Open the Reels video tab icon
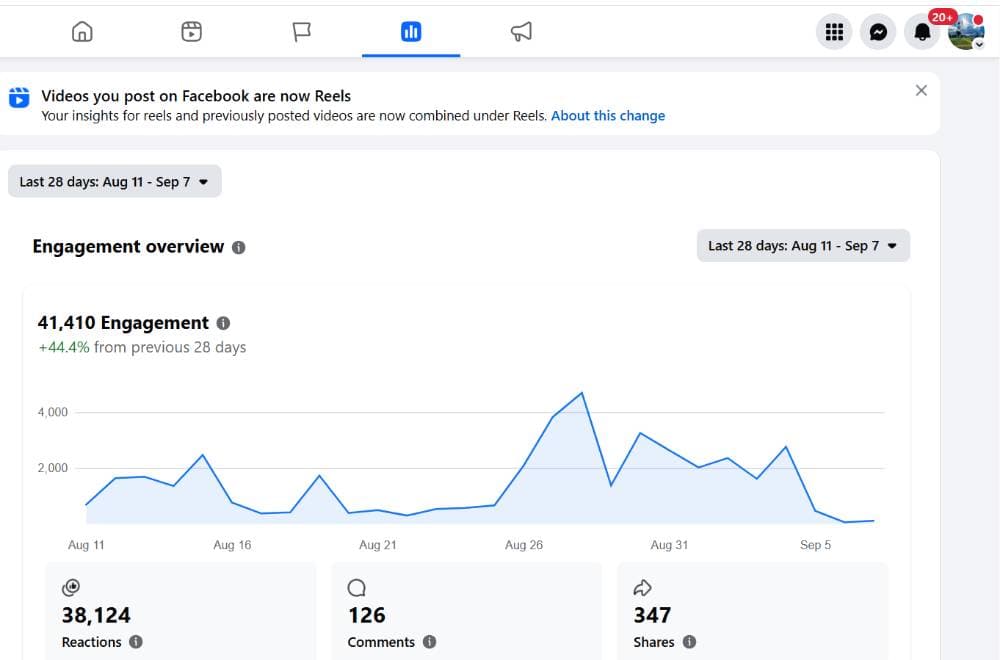This screenshot has width=1000, height=660. (x=191, y=31)
